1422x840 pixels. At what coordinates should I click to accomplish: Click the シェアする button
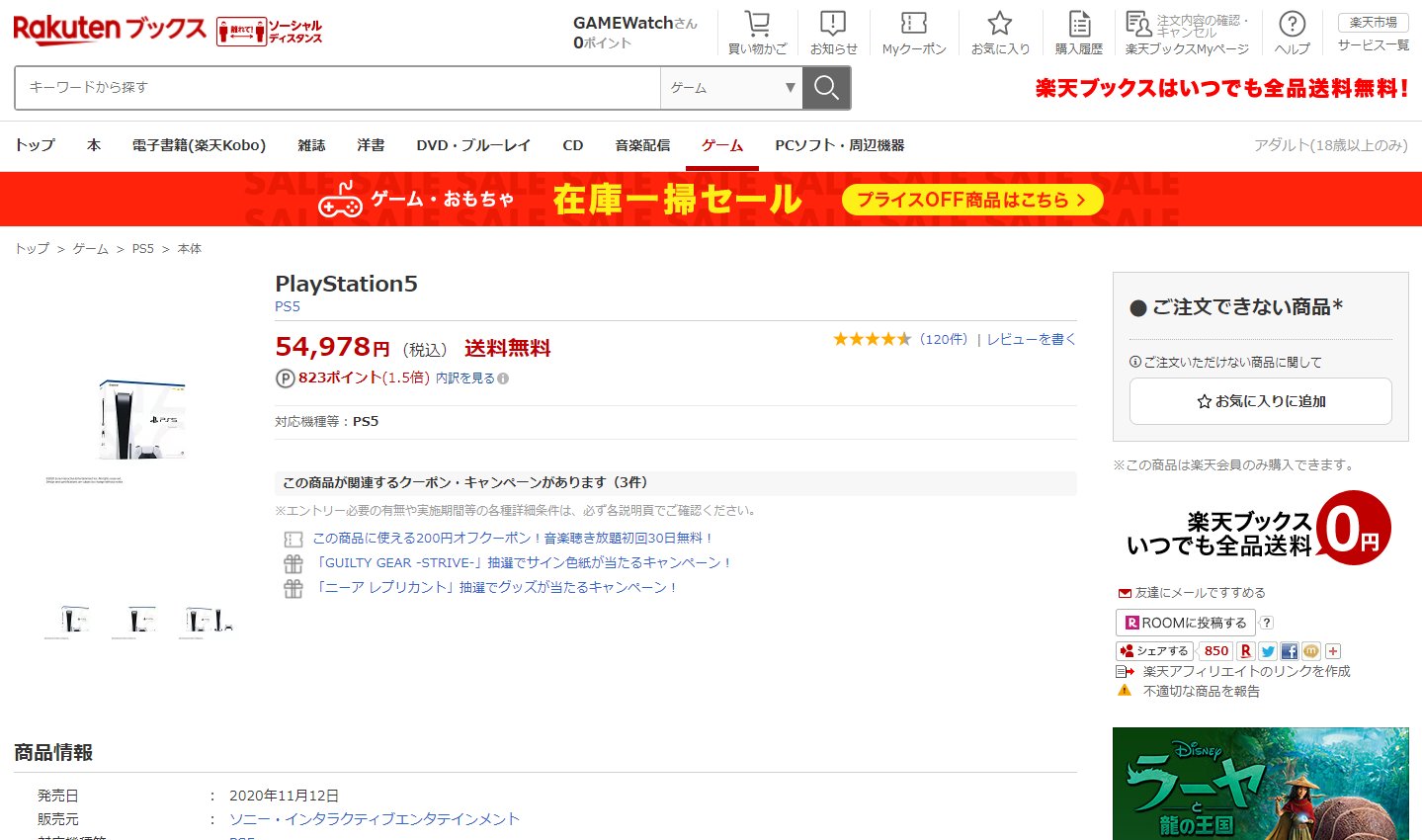coord(1154,651)
